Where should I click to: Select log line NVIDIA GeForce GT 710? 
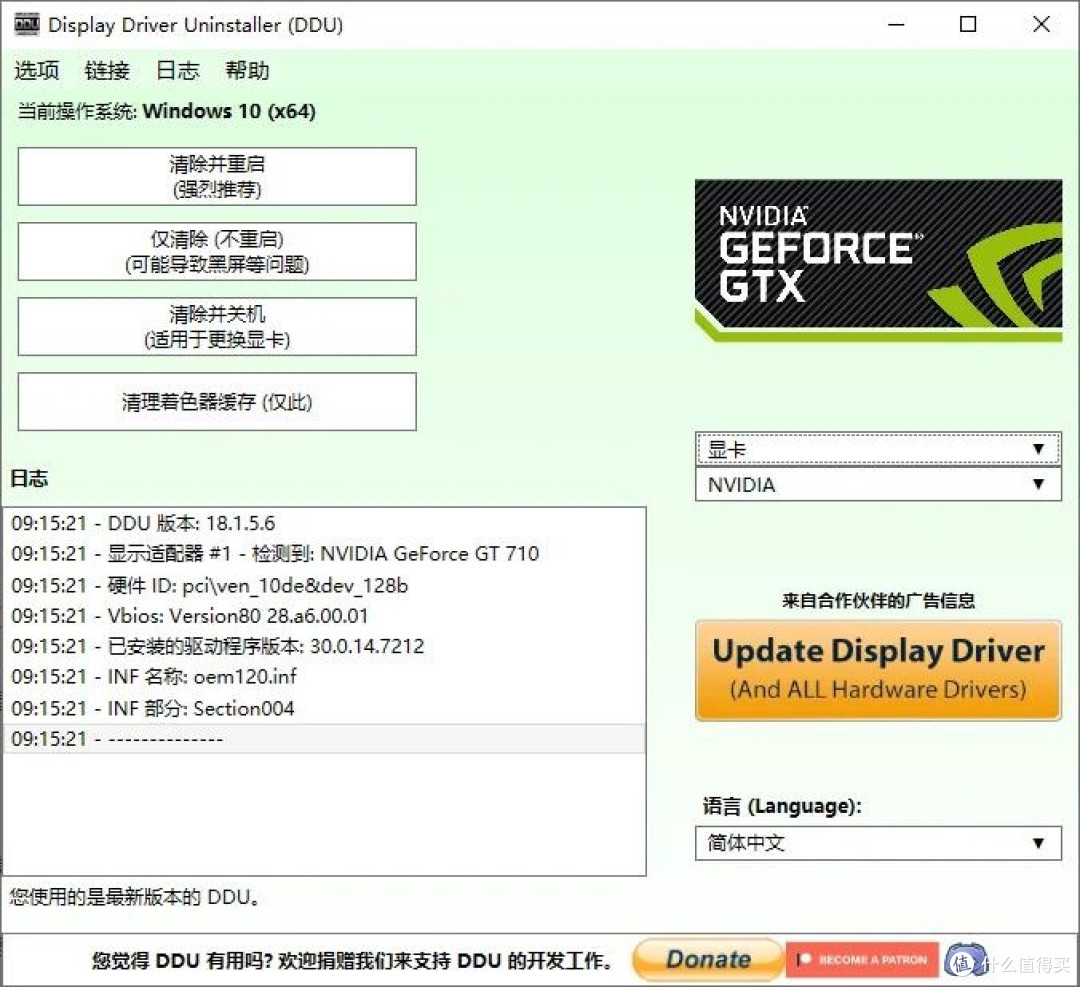324,554
